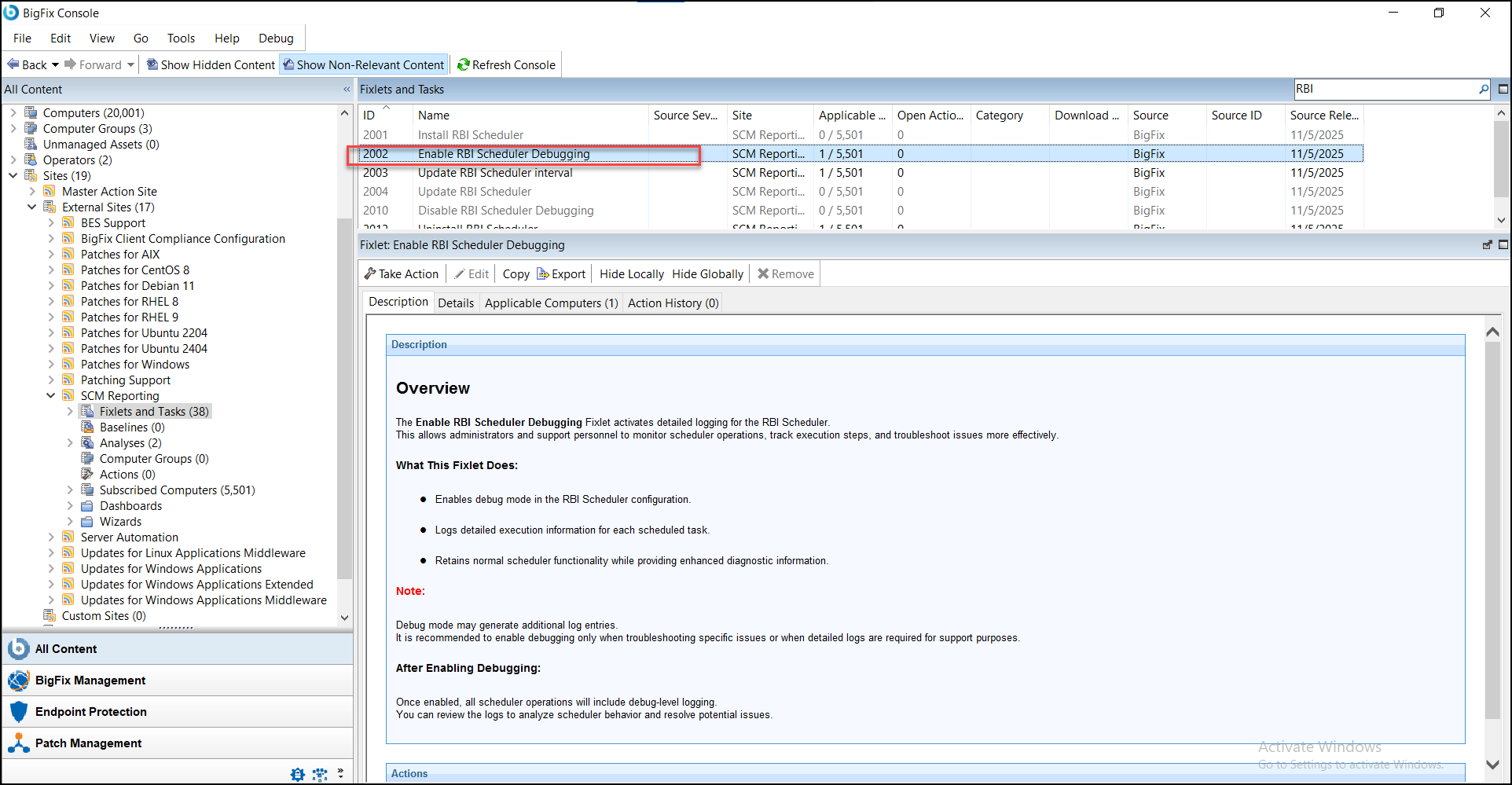The width and height of the screenshot is (1512, 785).
Task: Click the Refresh Console icon
Action: point(464,64)
